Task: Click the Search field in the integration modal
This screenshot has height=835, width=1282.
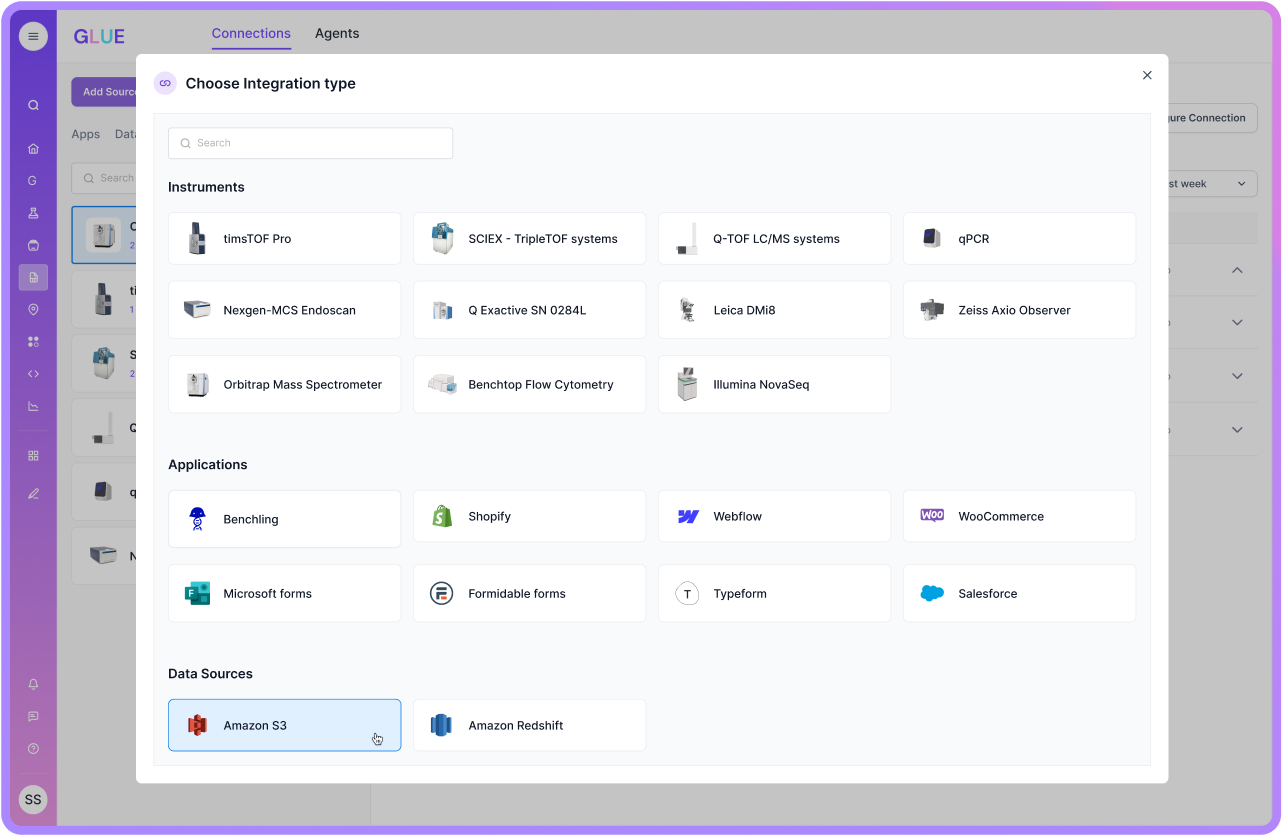Action: (x=310, y=143)
